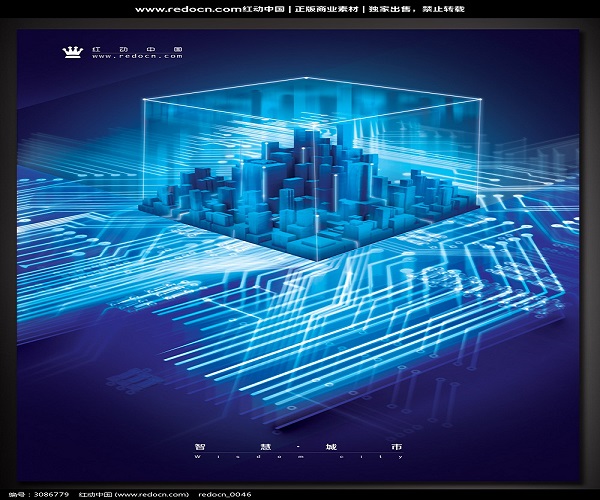Click the Wisdom city English subtitle

pyautogui.click(x=299, y=456)
